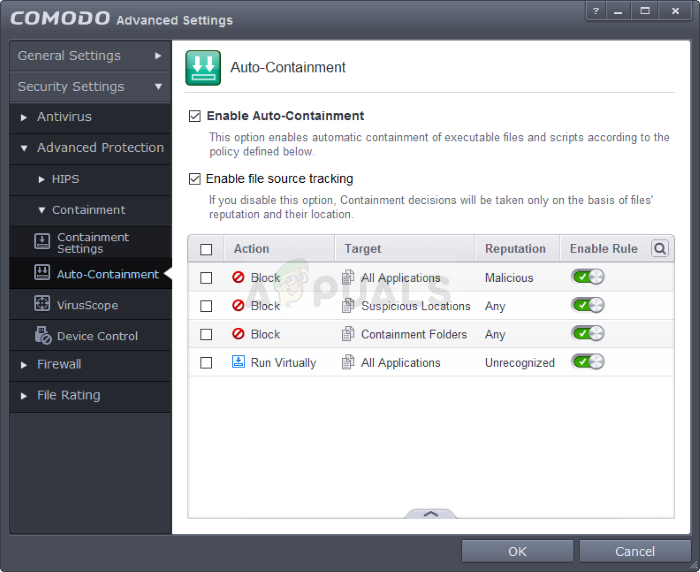The image size is (700, 572).
Task: Disable the Malicious reputation rule toggle
Action: [587, 277]
